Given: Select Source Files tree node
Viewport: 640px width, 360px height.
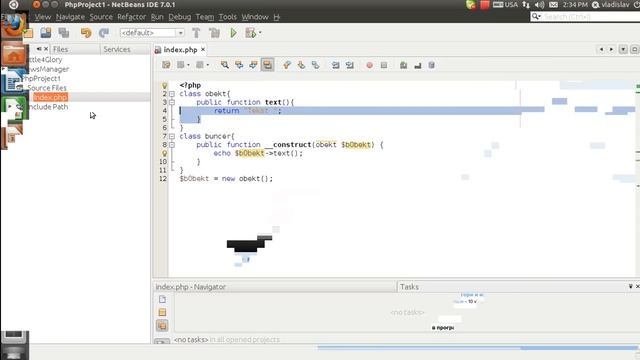Looking at the screenshot, I should (x=47, y=88).
